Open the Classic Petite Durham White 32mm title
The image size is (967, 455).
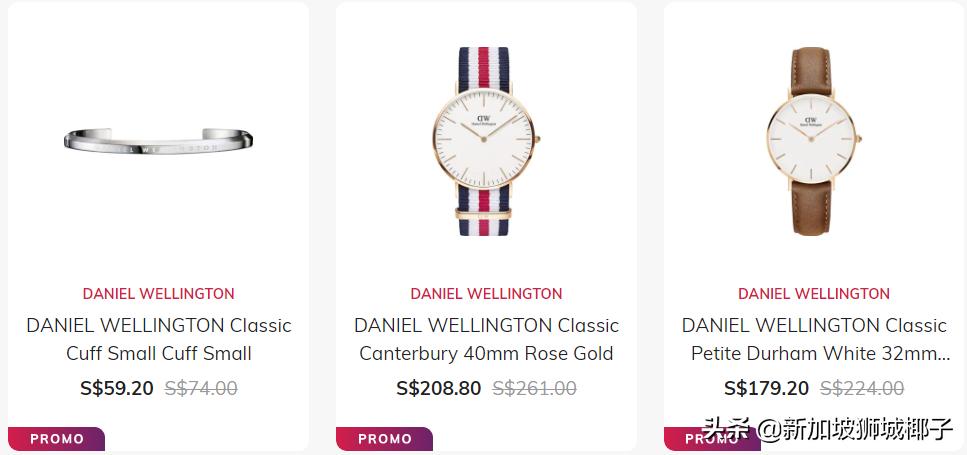pos(814,339)
